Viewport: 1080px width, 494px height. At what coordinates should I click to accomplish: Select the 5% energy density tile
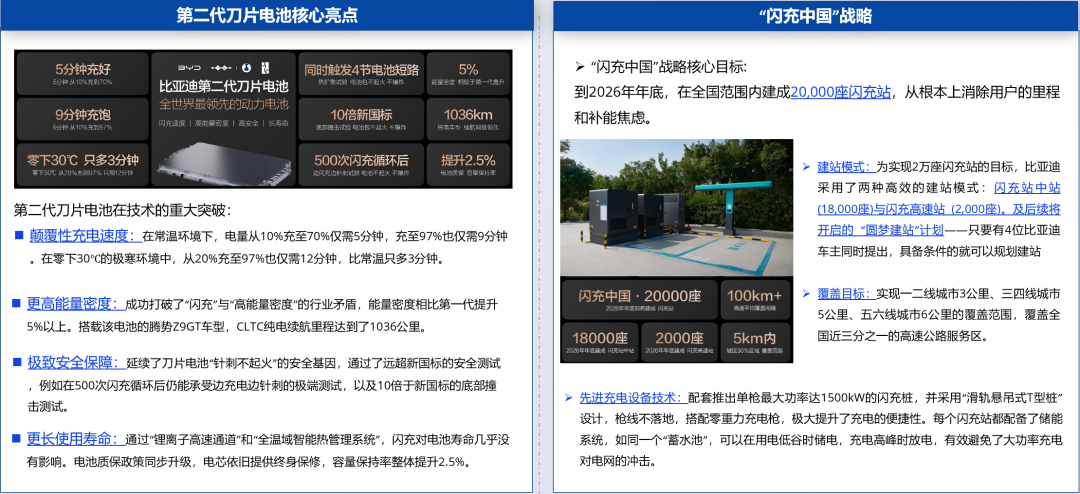click(468, 73)
